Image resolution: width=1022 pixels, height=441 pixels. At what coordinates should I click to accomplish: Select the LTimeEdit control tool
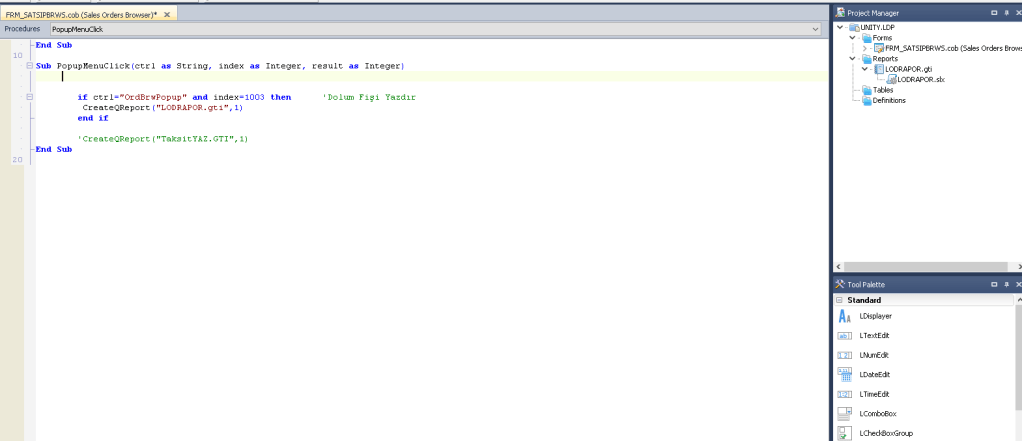[x=874, y=394]
